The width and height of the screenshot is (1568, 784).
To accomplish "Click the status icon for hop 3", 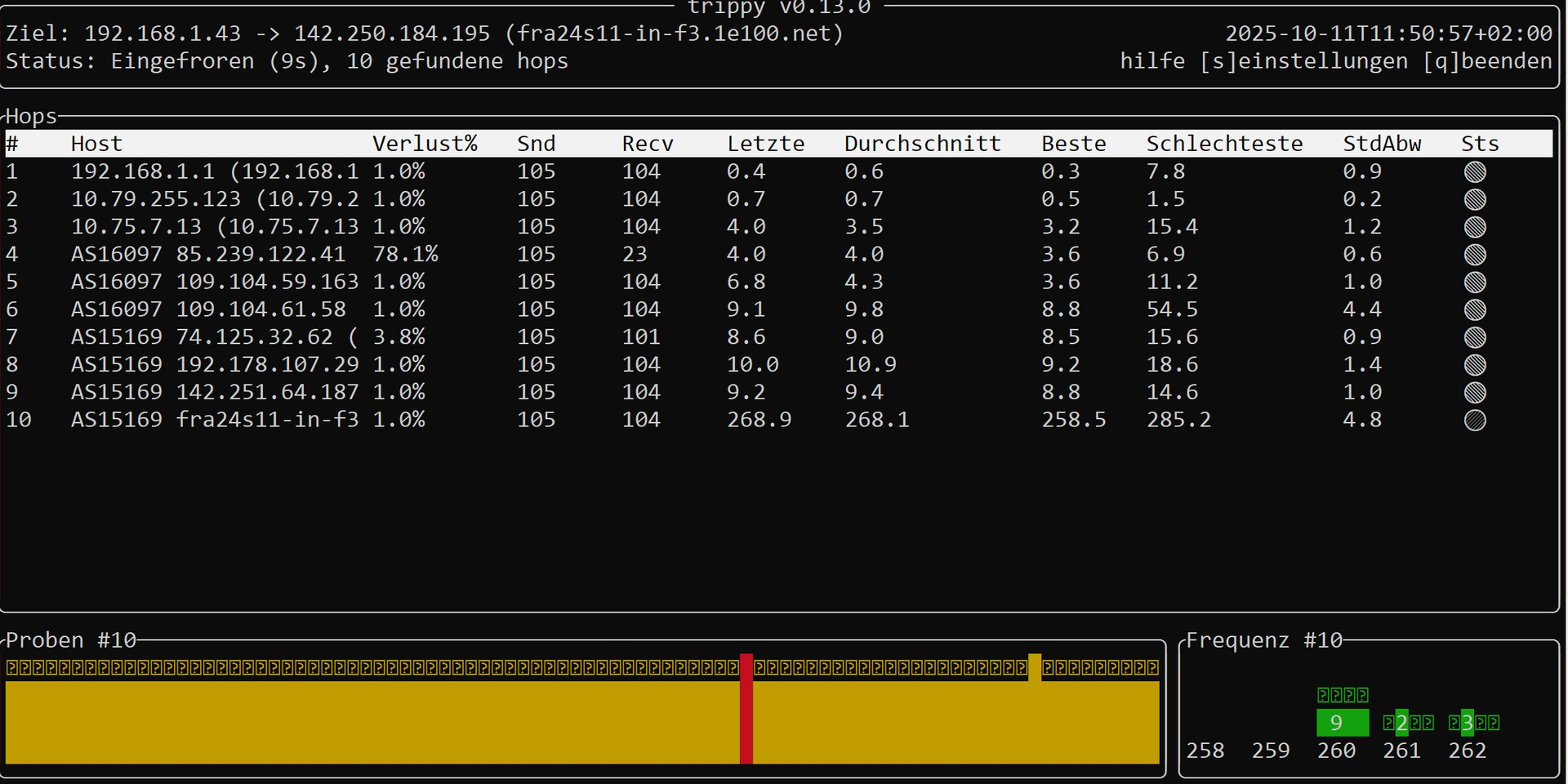I will (x=1475, y=227).
